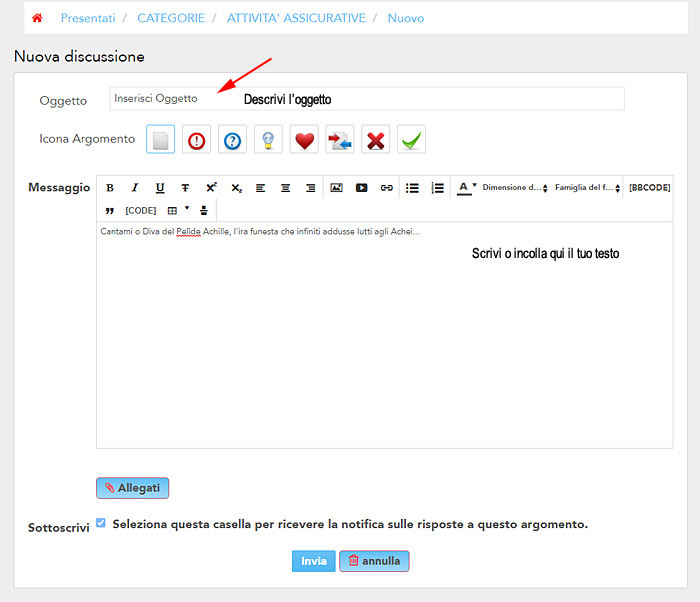Apply italic formatting to the message

(135, 188)
